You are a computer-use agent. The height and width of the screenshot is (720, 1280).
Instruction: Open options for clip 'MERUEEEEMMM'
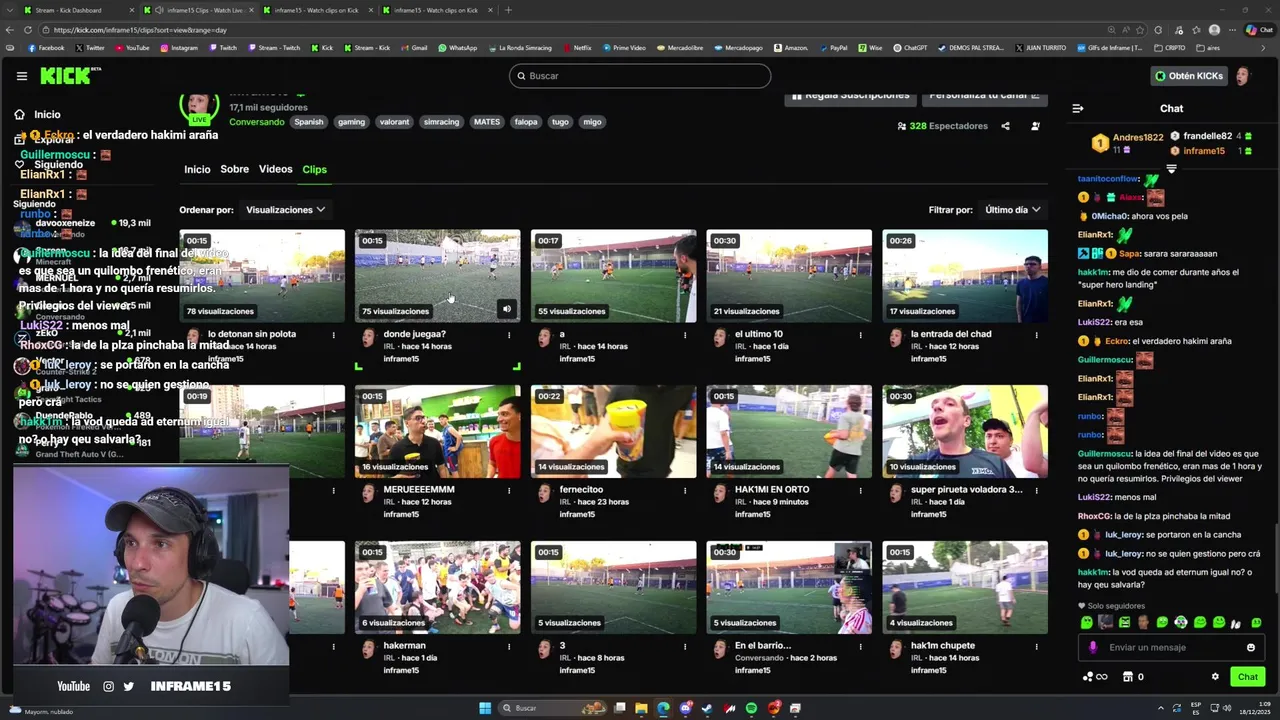509,490
